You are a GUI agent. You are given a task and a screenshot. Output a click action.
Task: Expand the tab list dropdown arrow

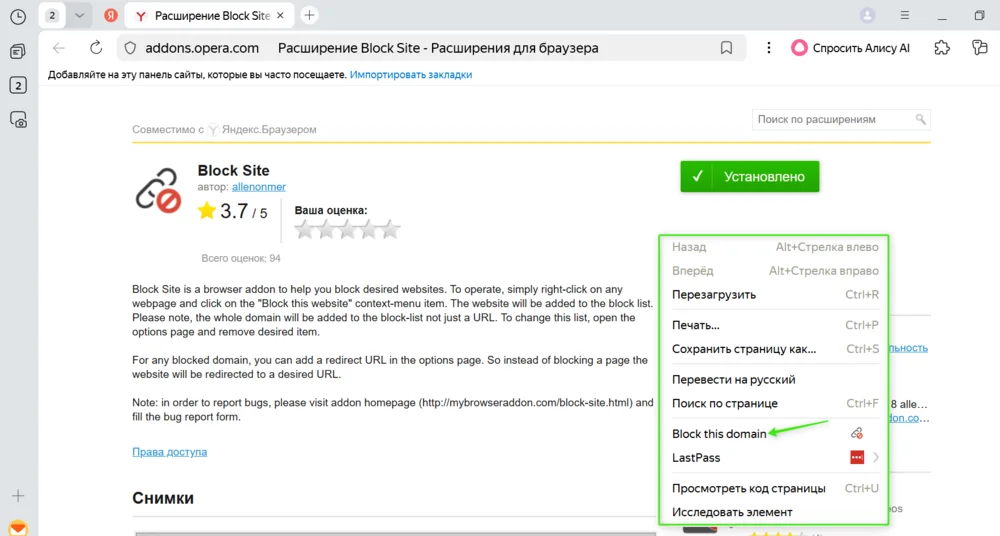tap(79, 15)
